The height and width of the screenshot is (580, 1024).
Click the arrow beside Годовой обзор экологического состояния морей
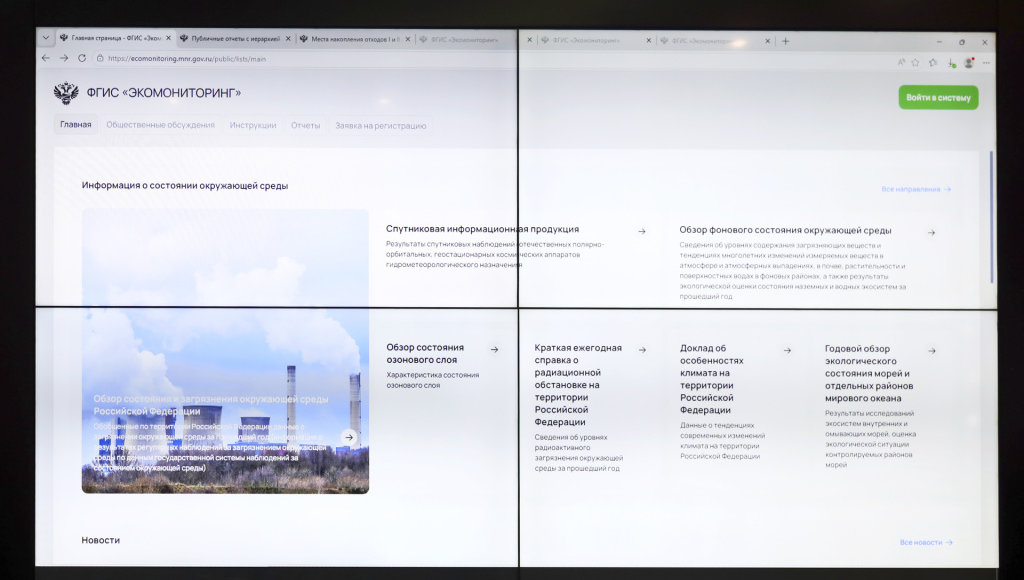point(931,351)
